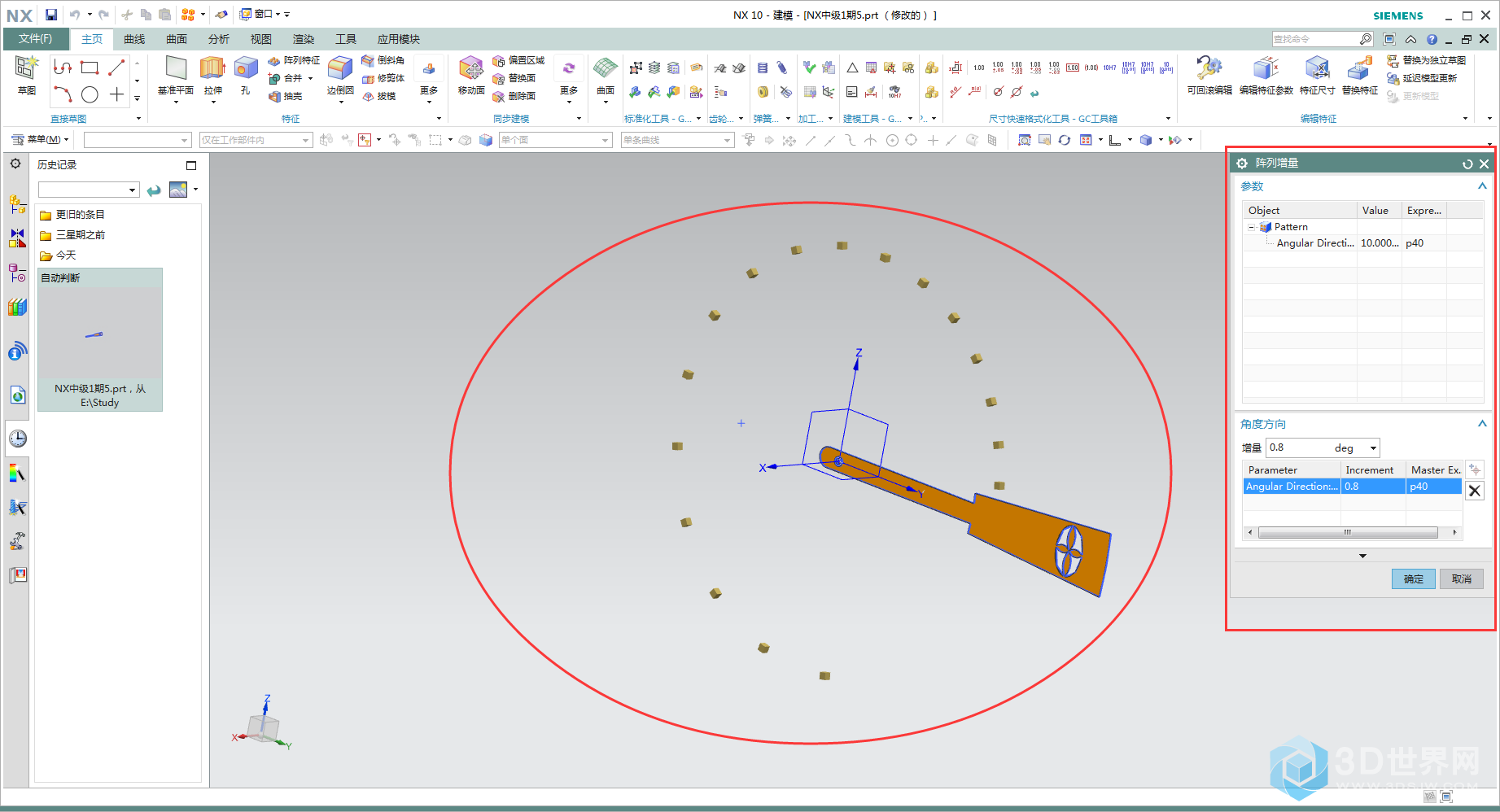Collapse the 参数 section
1500x812 pixels.
click(1482, 186)
